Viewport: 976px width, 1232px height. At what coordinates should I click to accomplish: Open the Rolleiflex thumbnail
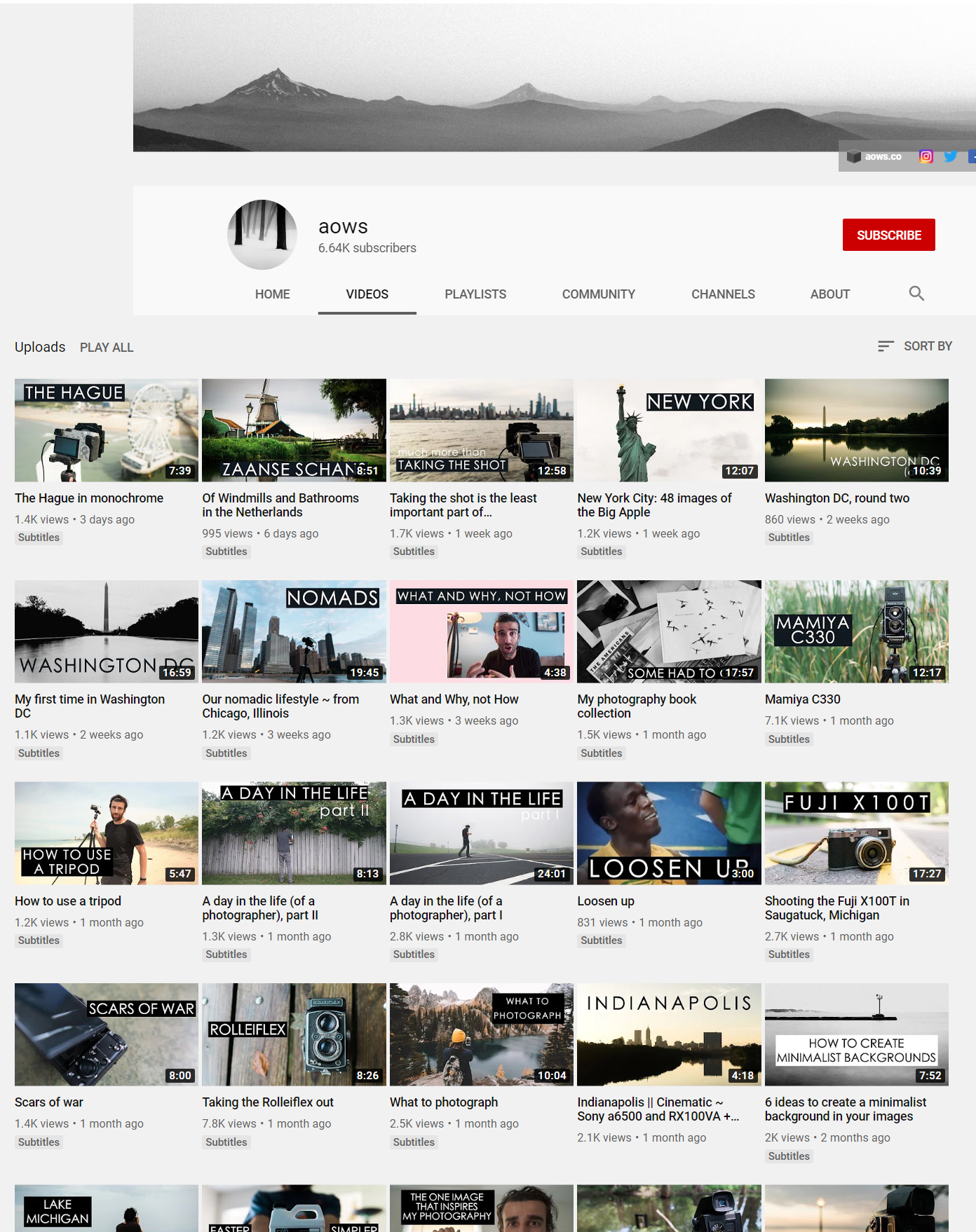tap(294, 1034)
